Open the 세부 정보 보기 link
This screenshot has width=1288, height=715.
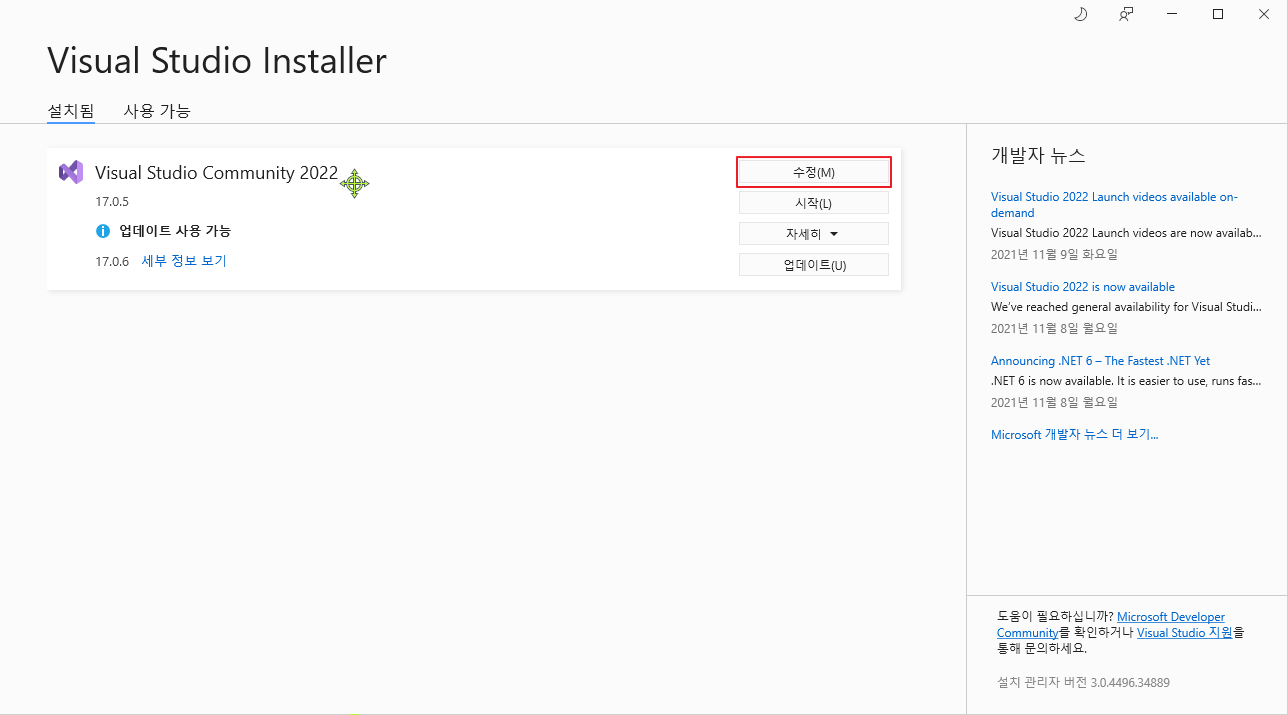[184, 261]
